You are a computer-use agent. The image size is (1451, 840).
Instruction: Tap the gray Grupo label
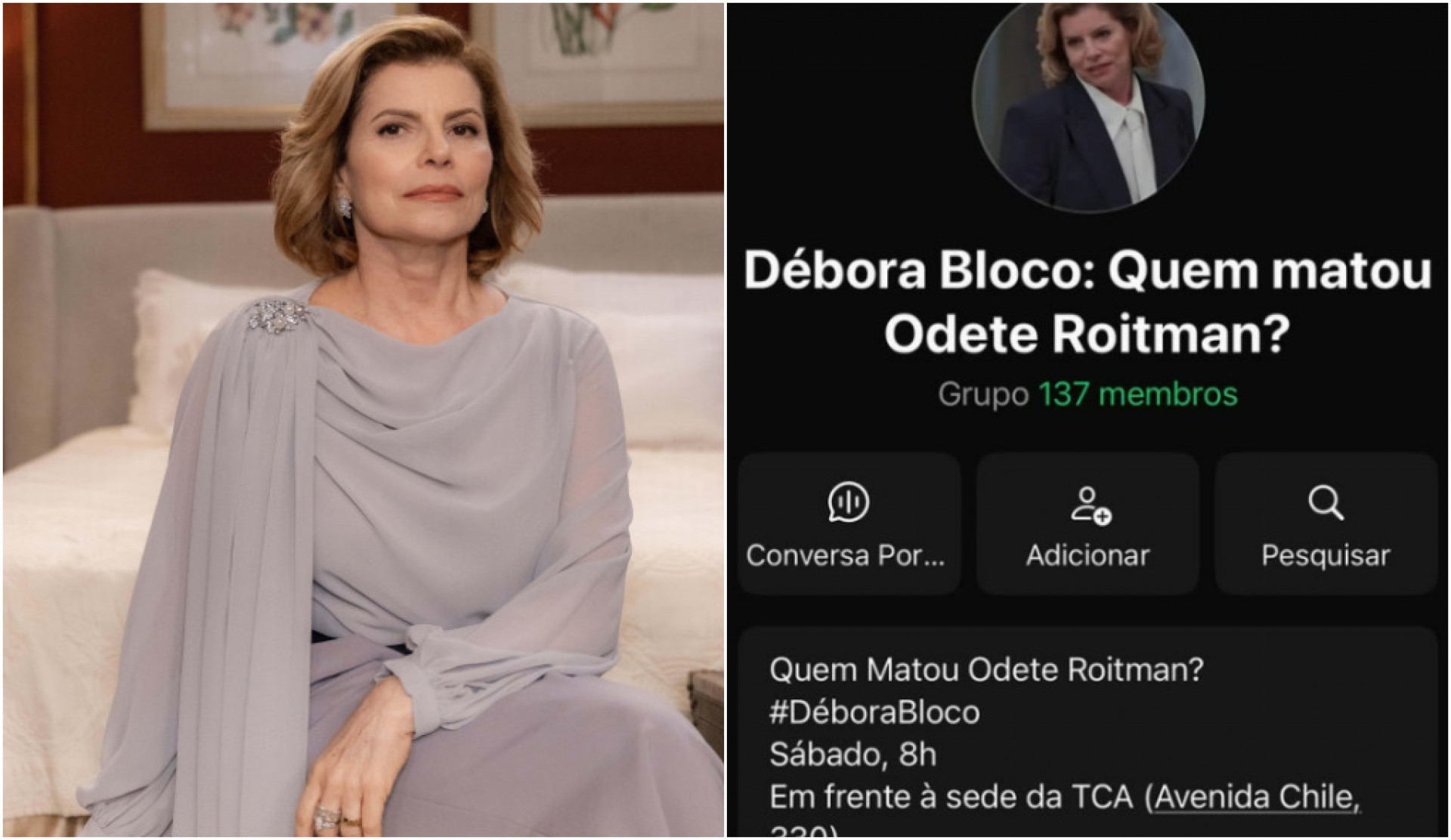pyautogui.click(x=983, y=394)
